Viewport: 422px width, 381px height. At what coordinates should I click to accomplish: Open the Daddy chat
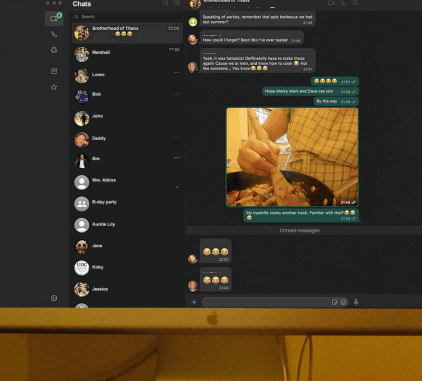127,139
